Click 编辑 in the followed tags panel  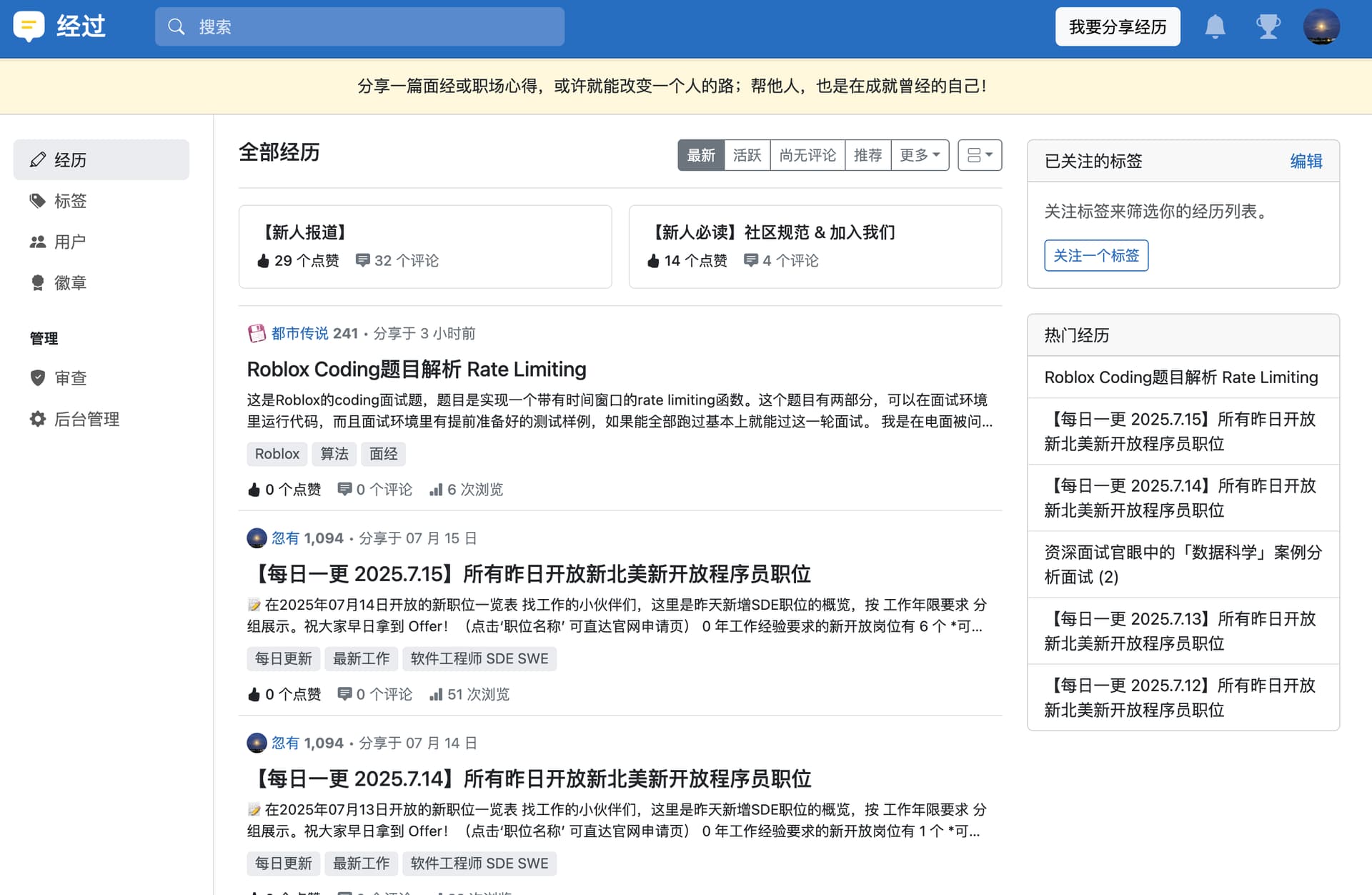pos(1306,162)
